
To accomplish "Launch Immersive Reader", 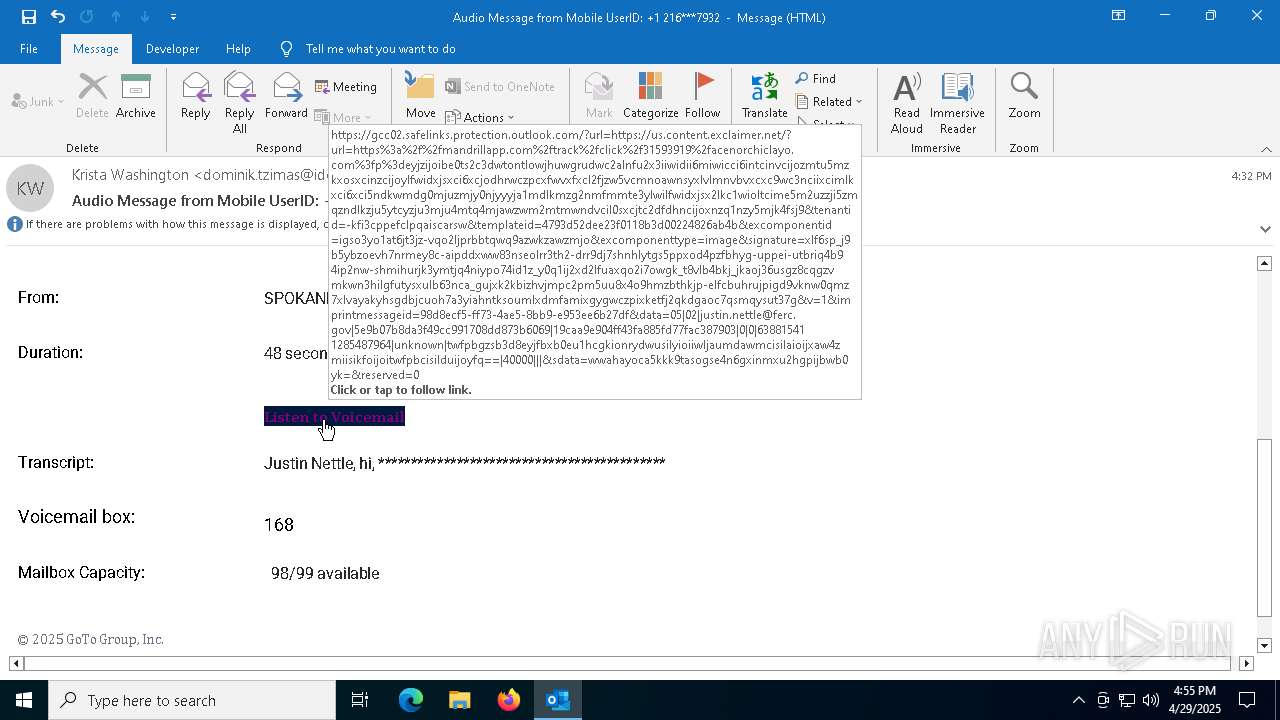I will point(957,103).
